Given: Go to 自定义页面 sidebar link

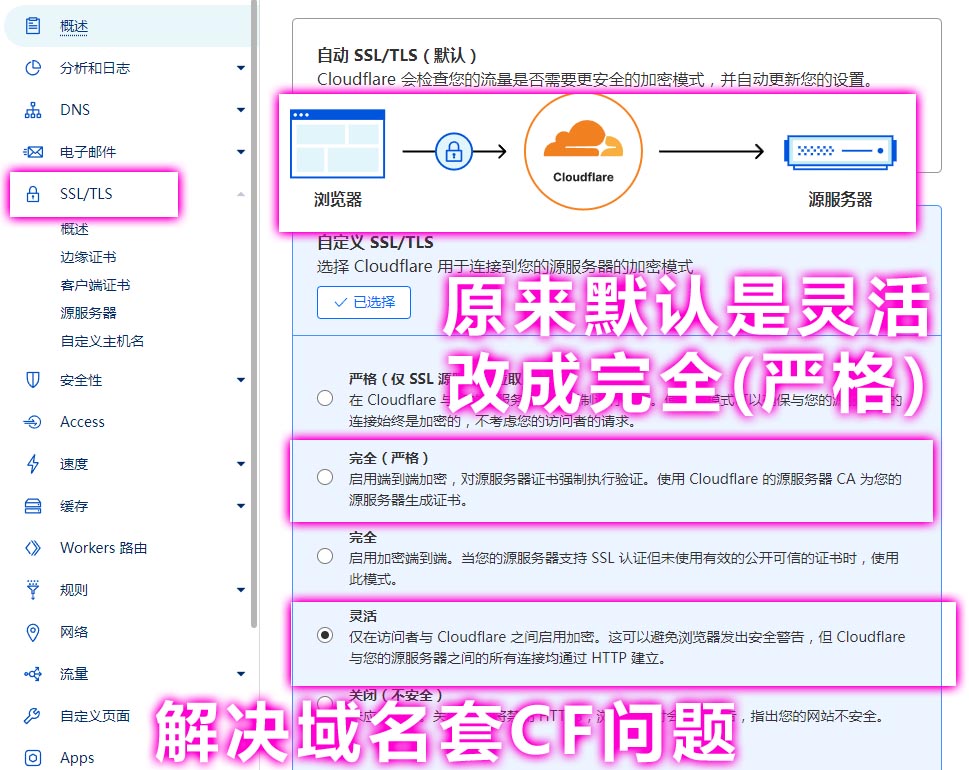Looking at the screenshot, I should pyautogui.click(x=95, y=716).
